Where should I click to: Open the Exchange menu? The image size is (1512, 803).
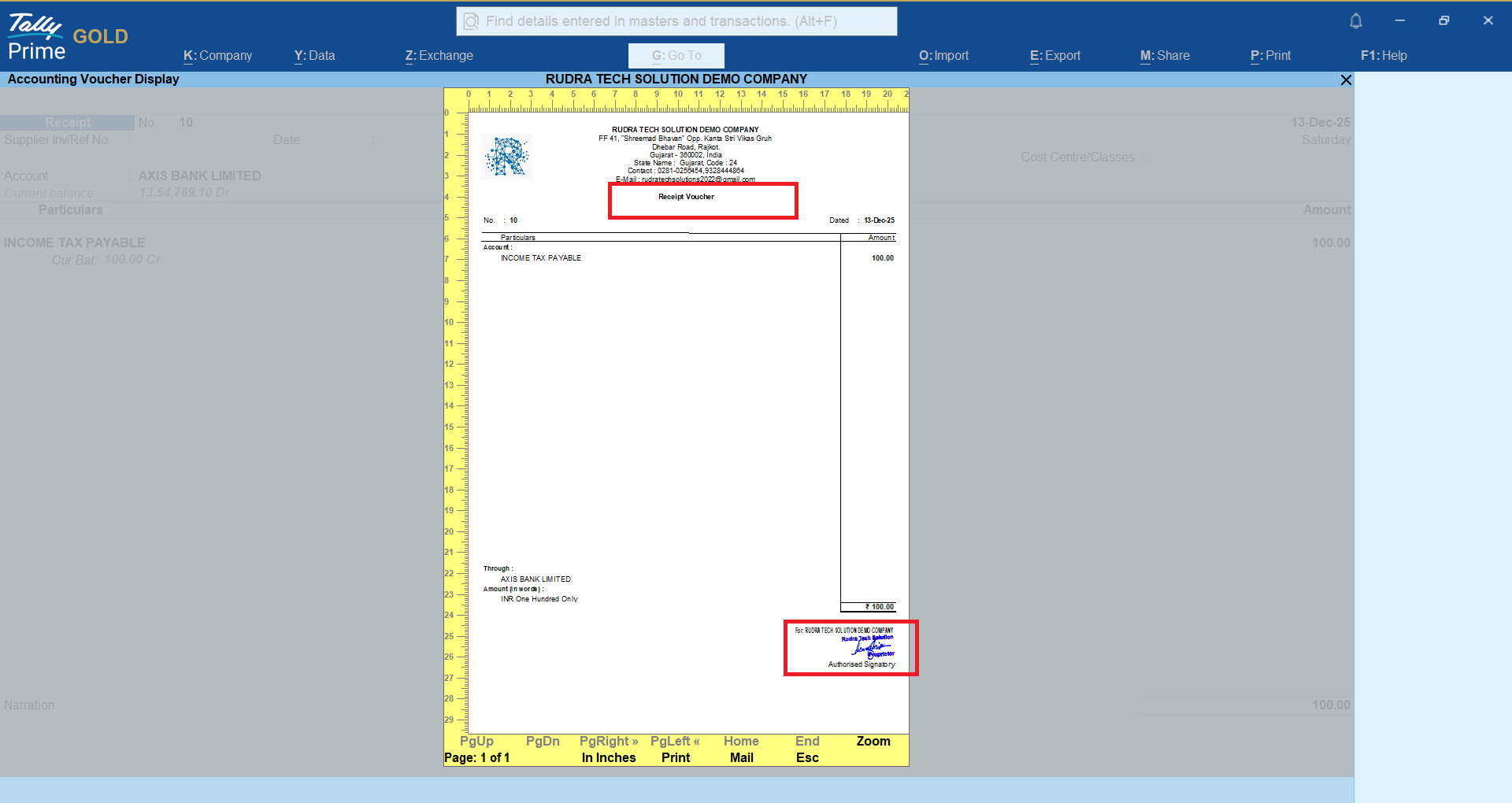coord(439,56)
